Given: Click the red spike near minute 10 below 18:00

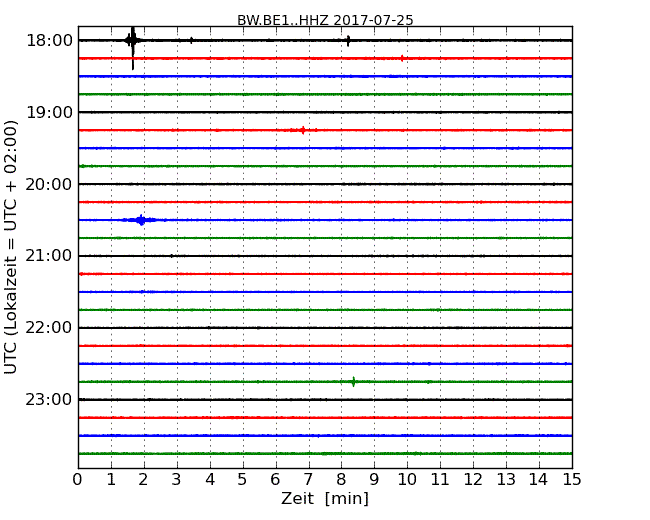Looking at the screenshot, I should coord(402,58).
